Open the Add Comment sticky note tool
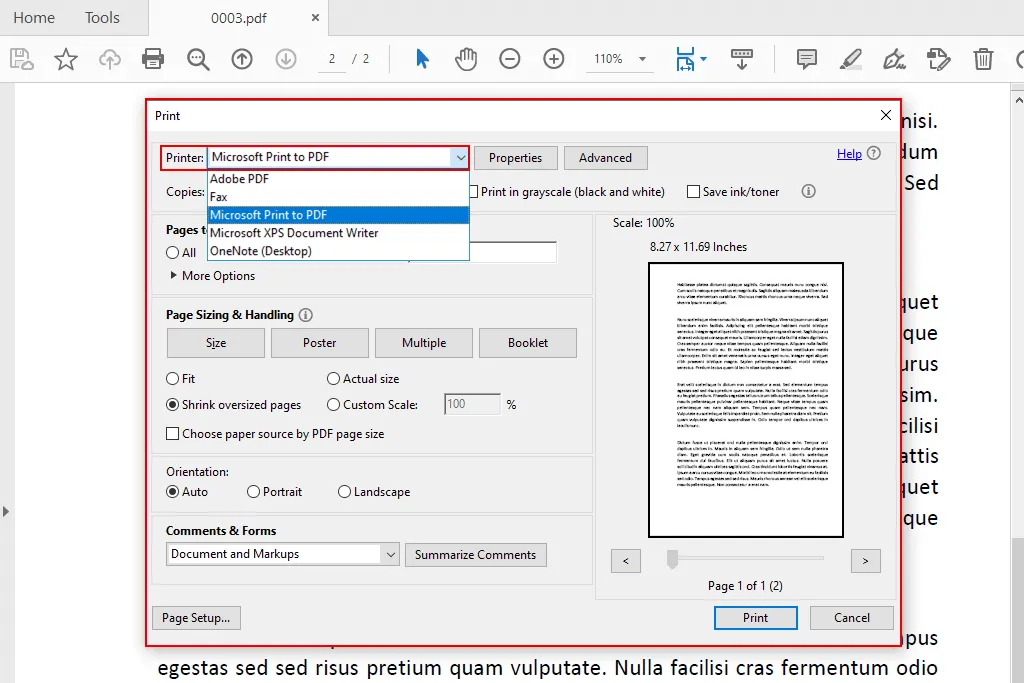This screenshot has width=1024, height=683. pos(806,59)
